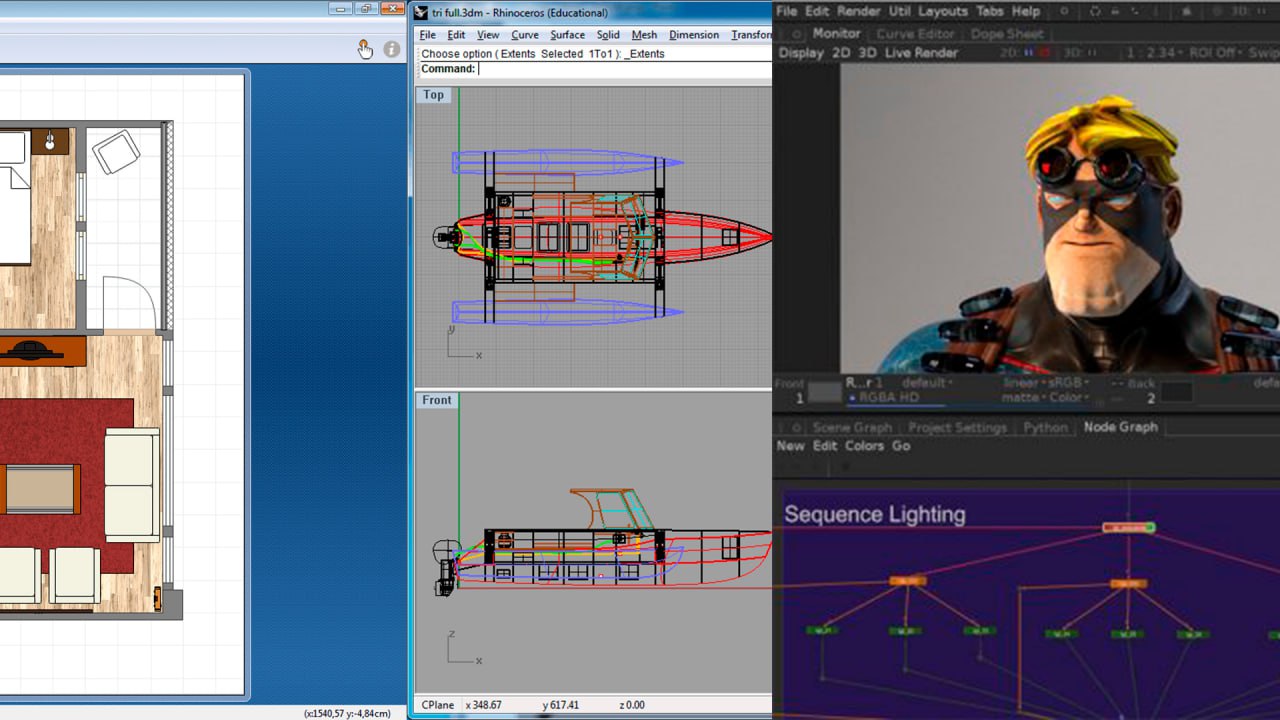Open the Solid menu in Rhino

coord(608,35)
